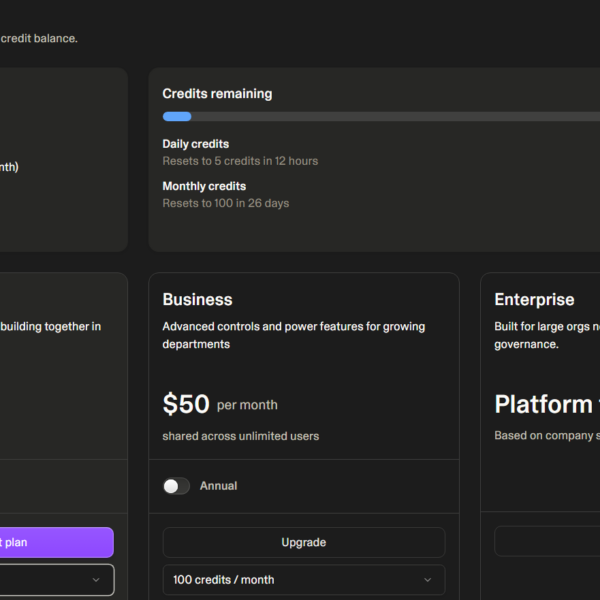Click the Daily credits label

click(196, 144)
